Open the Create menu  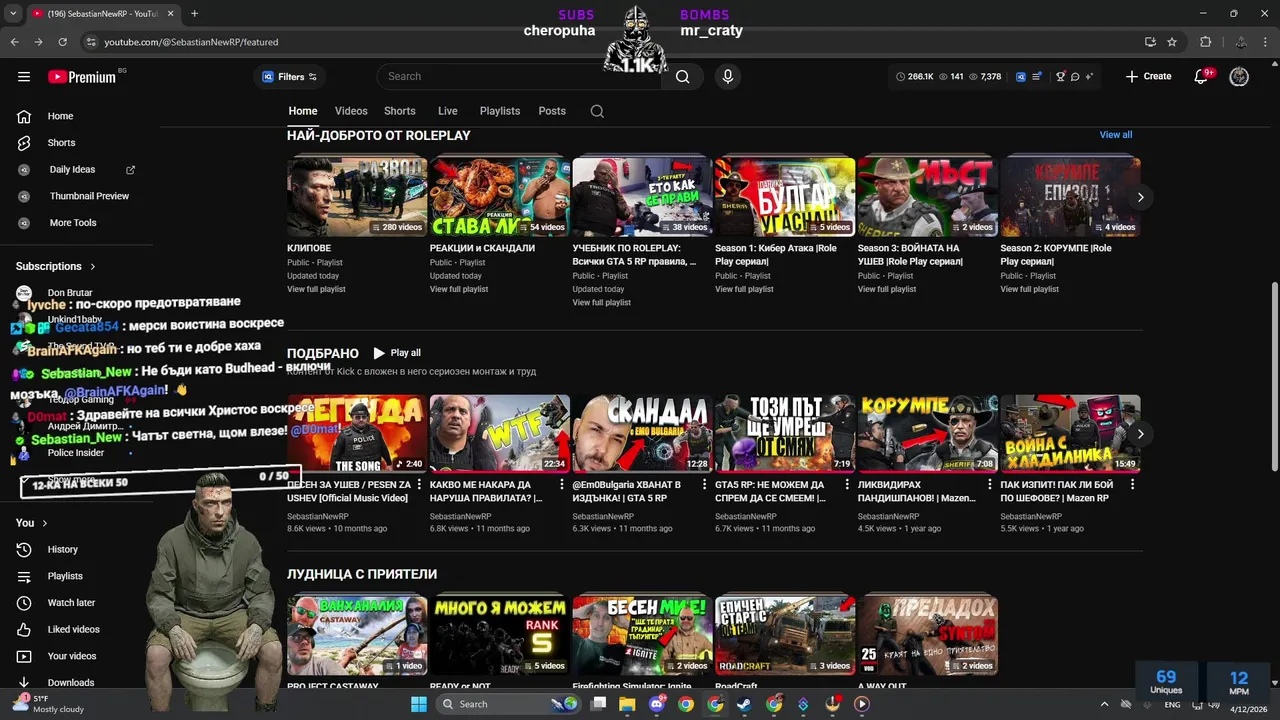pos(1148,76)
